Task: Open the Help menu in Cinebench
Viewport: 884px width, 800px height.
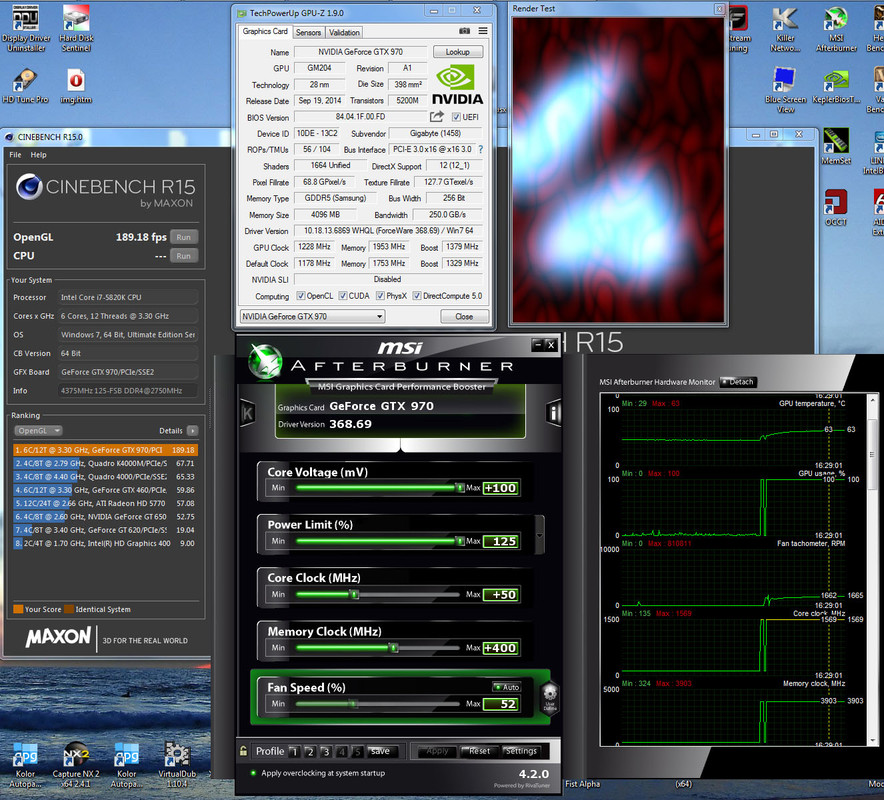Action: click(x=38, y=154)
